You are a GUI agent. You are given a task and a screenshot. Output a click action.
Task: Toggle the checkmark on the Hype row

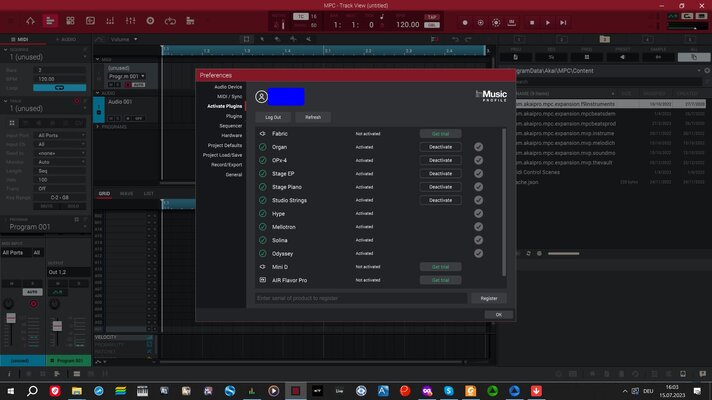(478, 213)
